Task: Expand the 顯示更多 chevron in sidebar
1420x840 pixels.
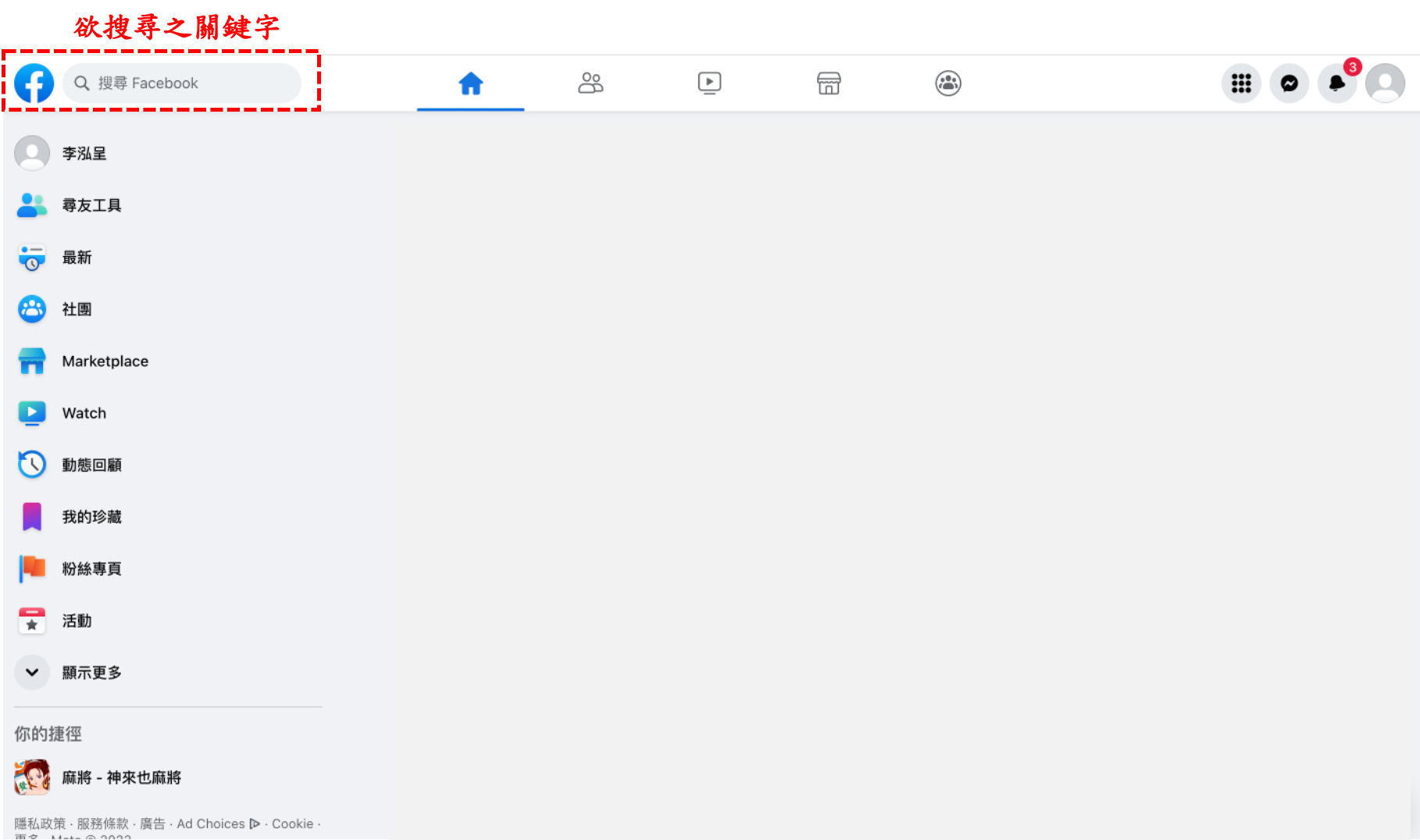Action: (32, 672)
